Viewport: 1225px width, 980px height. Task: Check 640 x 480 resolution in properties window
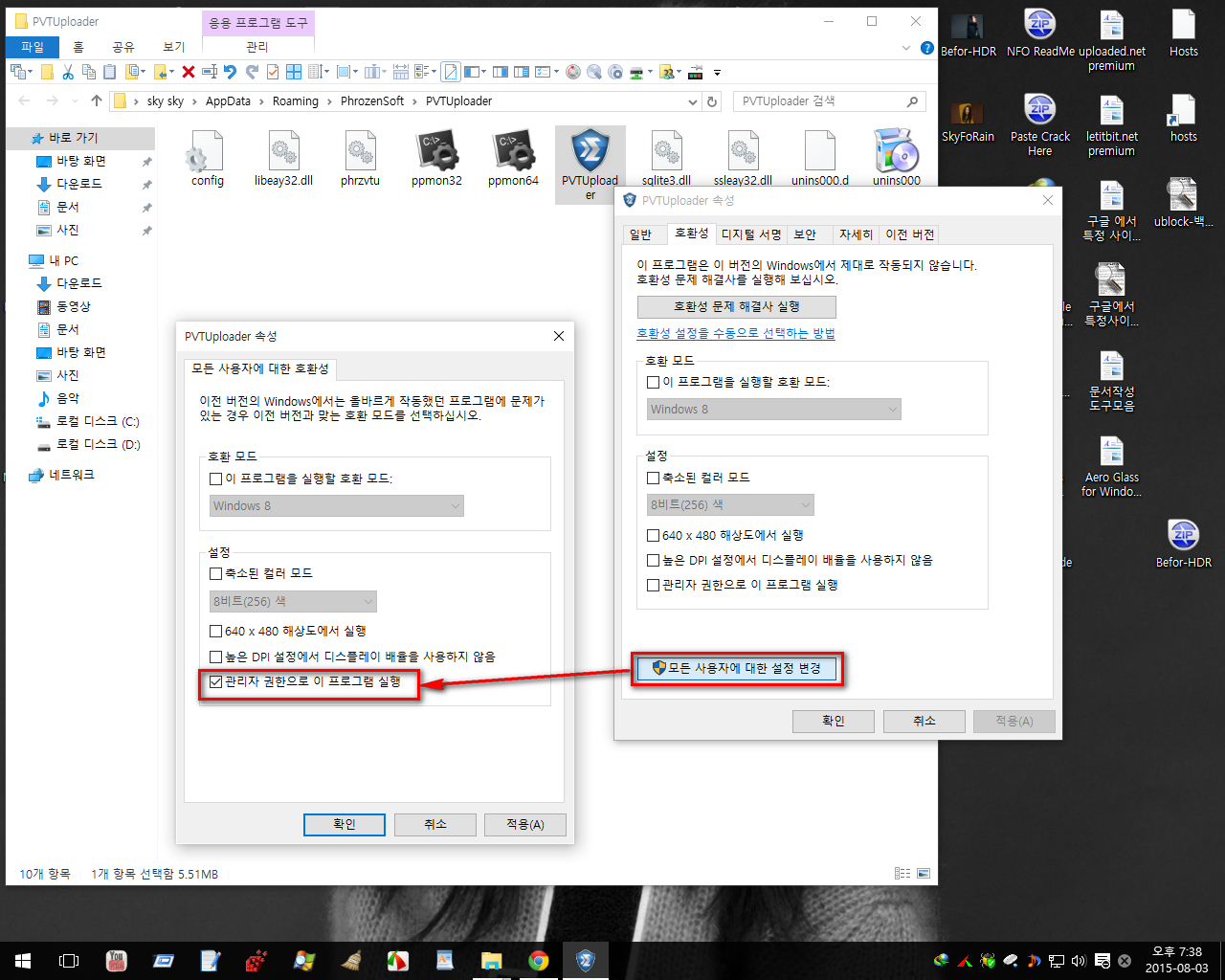653,536
